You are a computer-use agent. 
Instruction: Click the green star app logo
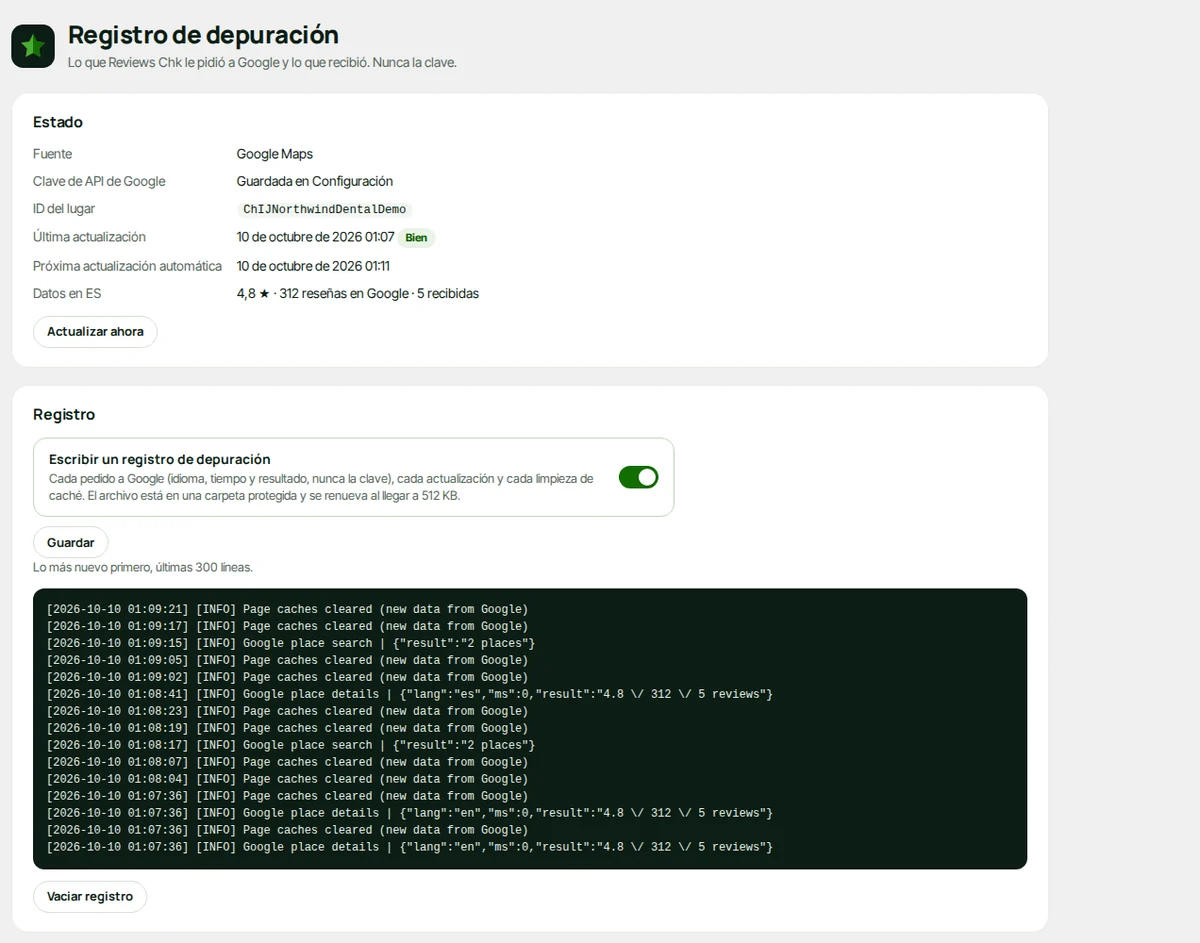tap(33, 46)
